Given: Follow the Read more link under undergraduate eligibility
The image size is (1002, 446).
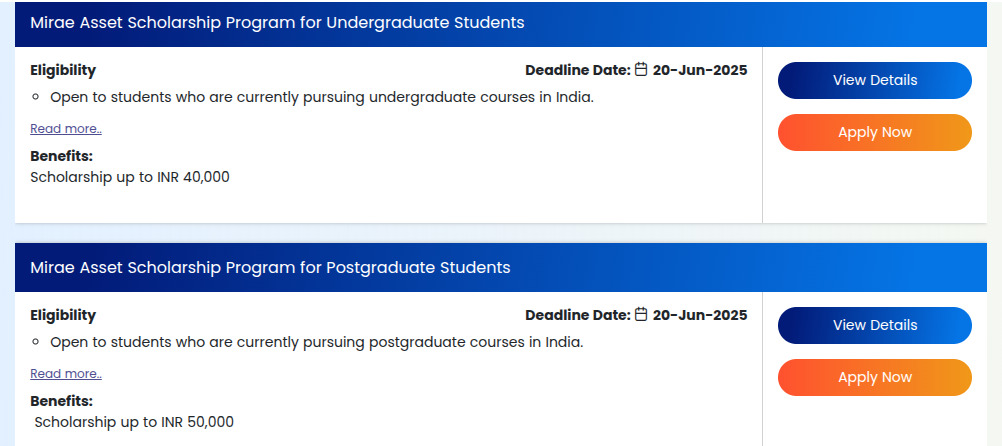Looking at the screenshot, I should [x=66, y=129].
